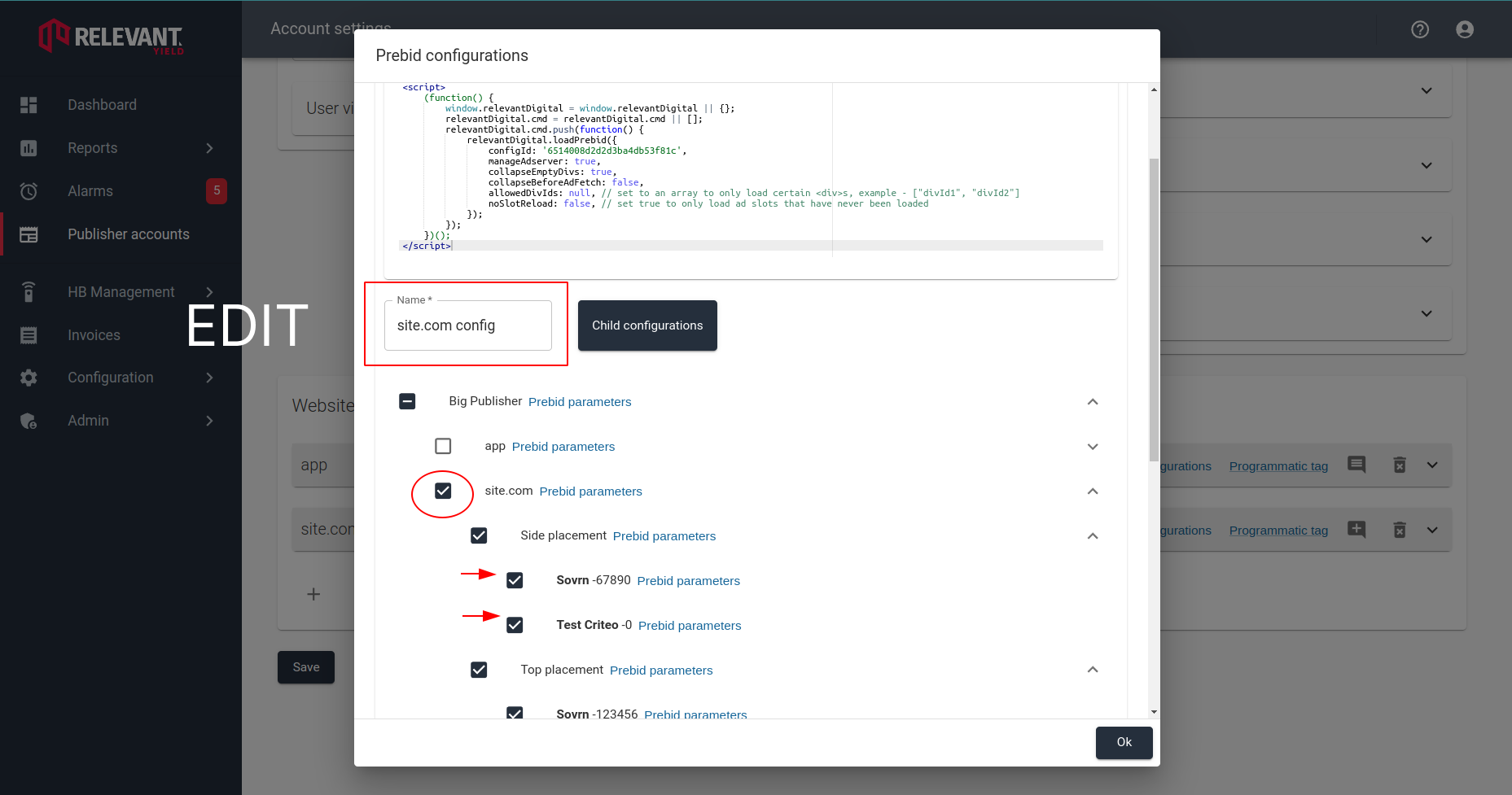Open Prebid parameters for Test Criteo
Viewport: 1512px width, 795px height.
689,625
